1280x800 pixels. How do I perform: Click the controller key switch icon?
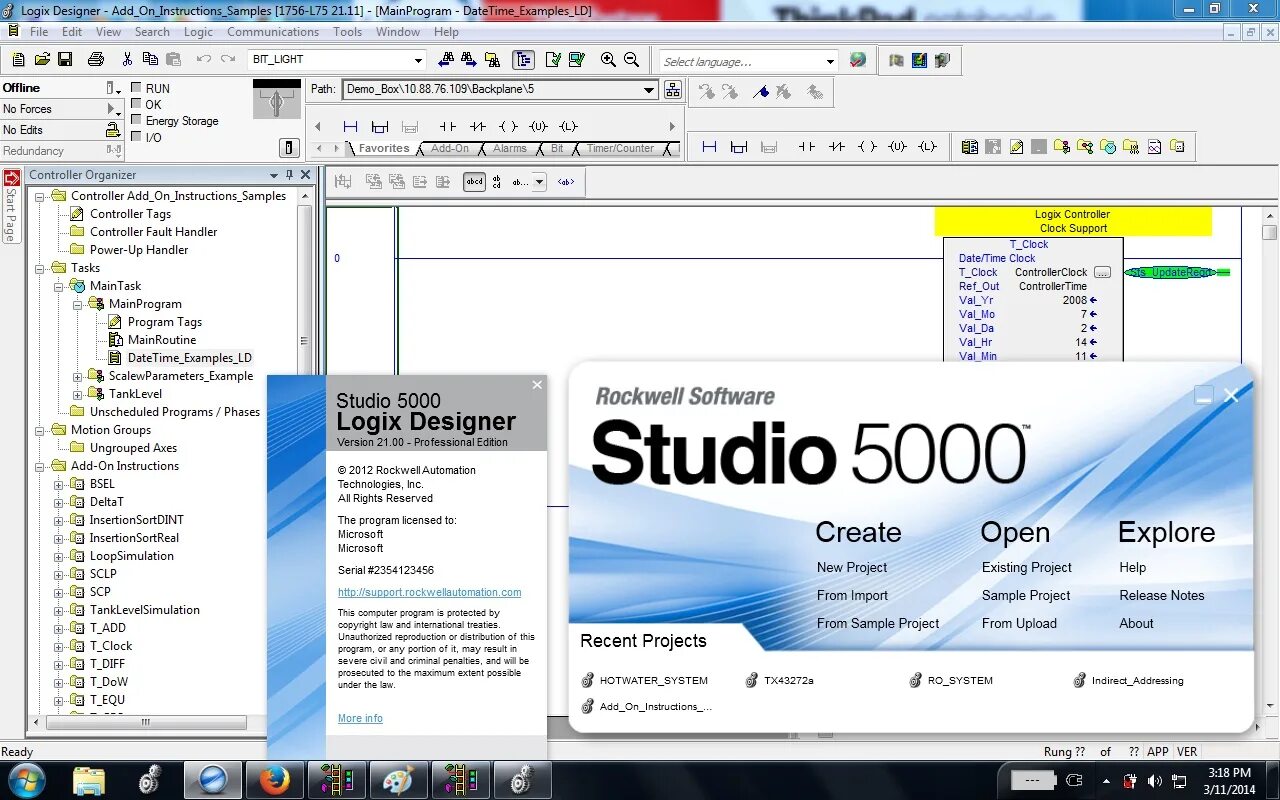point(277,100)
